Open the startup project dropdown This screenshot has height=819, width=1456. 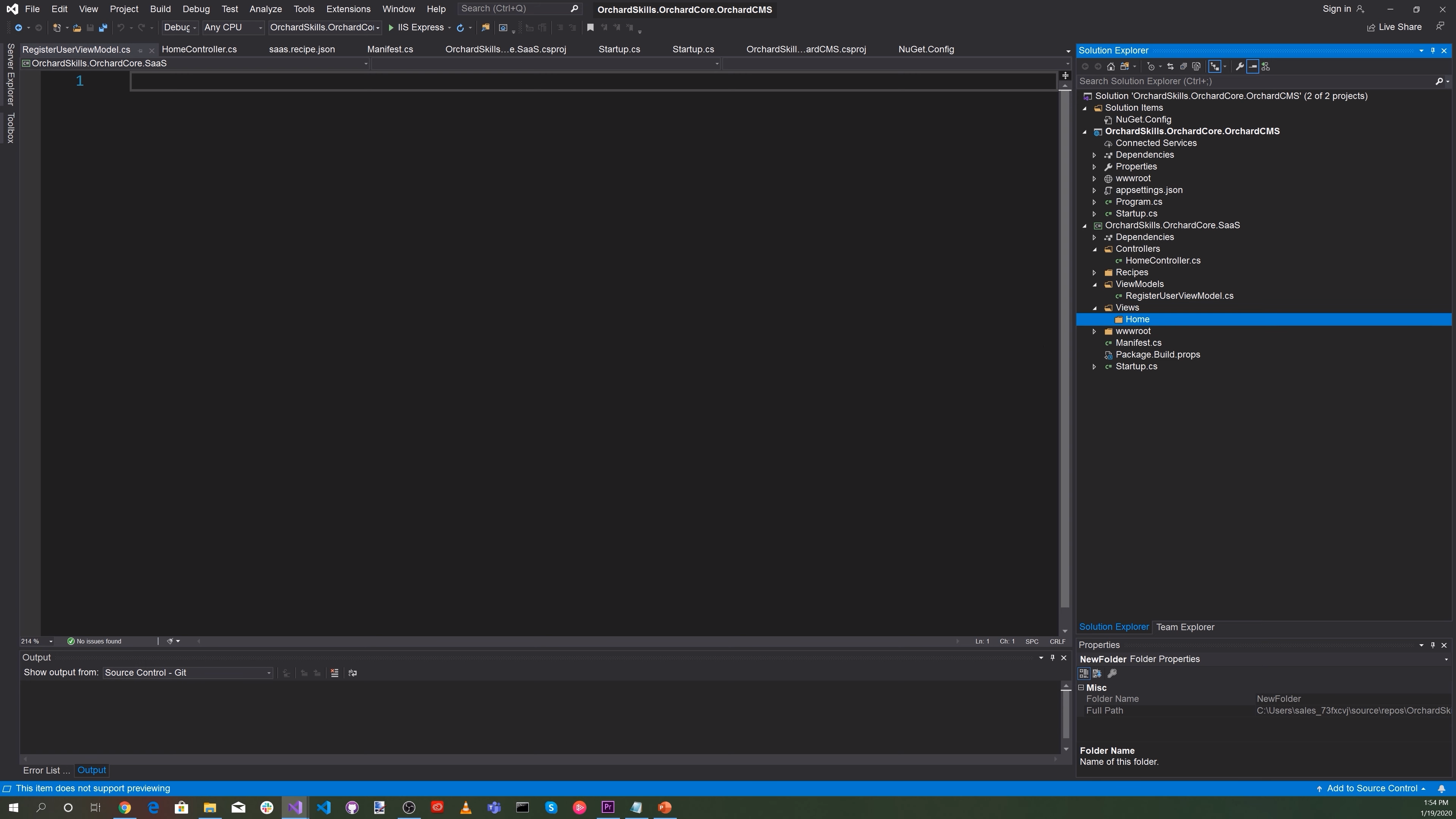325,27
